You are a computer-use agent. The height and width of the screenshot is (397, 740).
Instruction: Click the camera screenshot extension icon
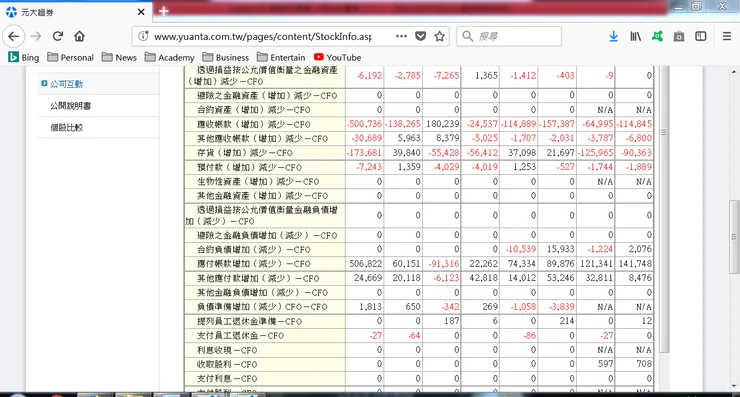tap(679, 36)
